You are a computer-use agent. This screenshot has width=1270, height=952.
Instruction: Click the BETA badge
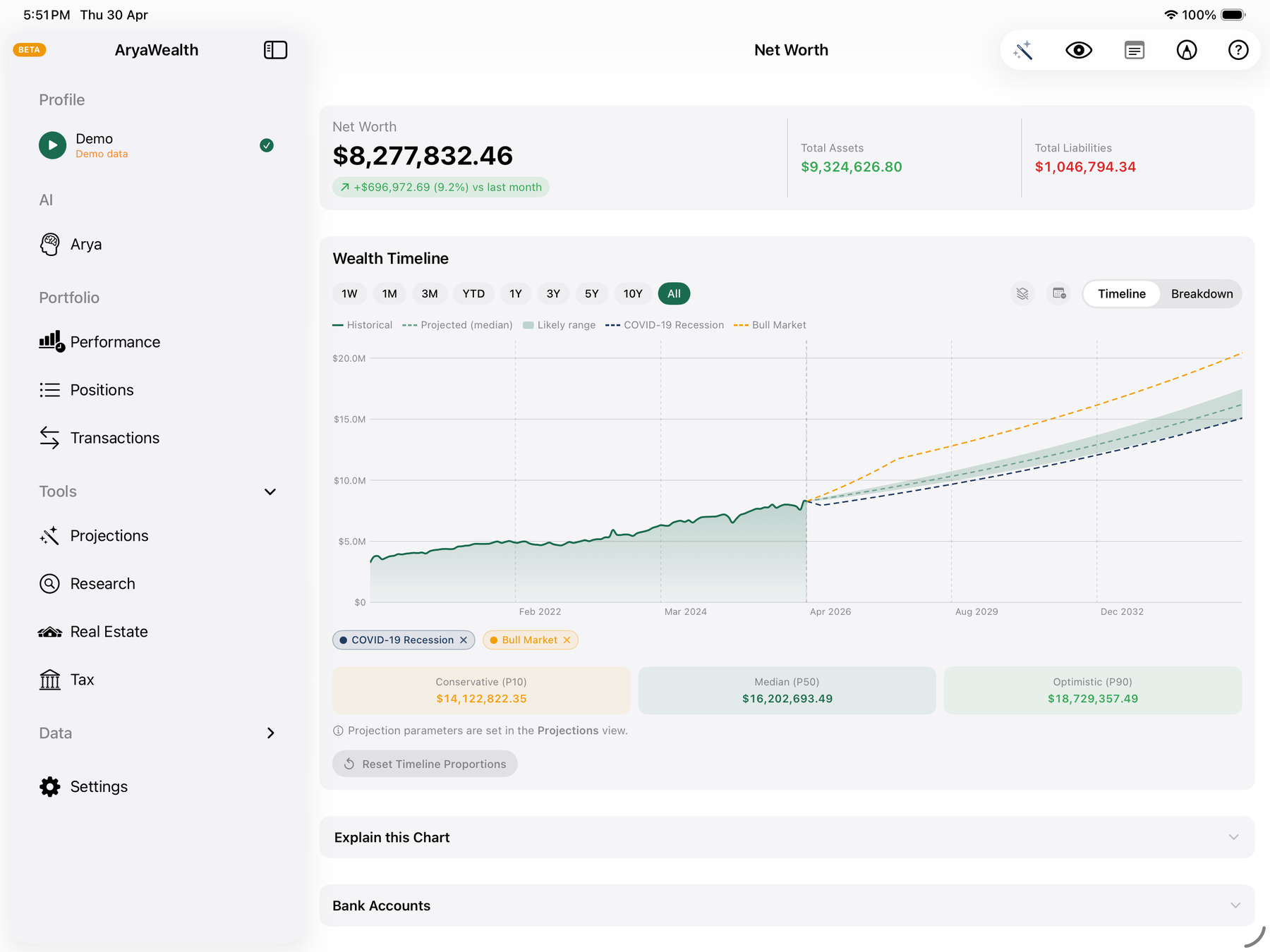[29, 50]
